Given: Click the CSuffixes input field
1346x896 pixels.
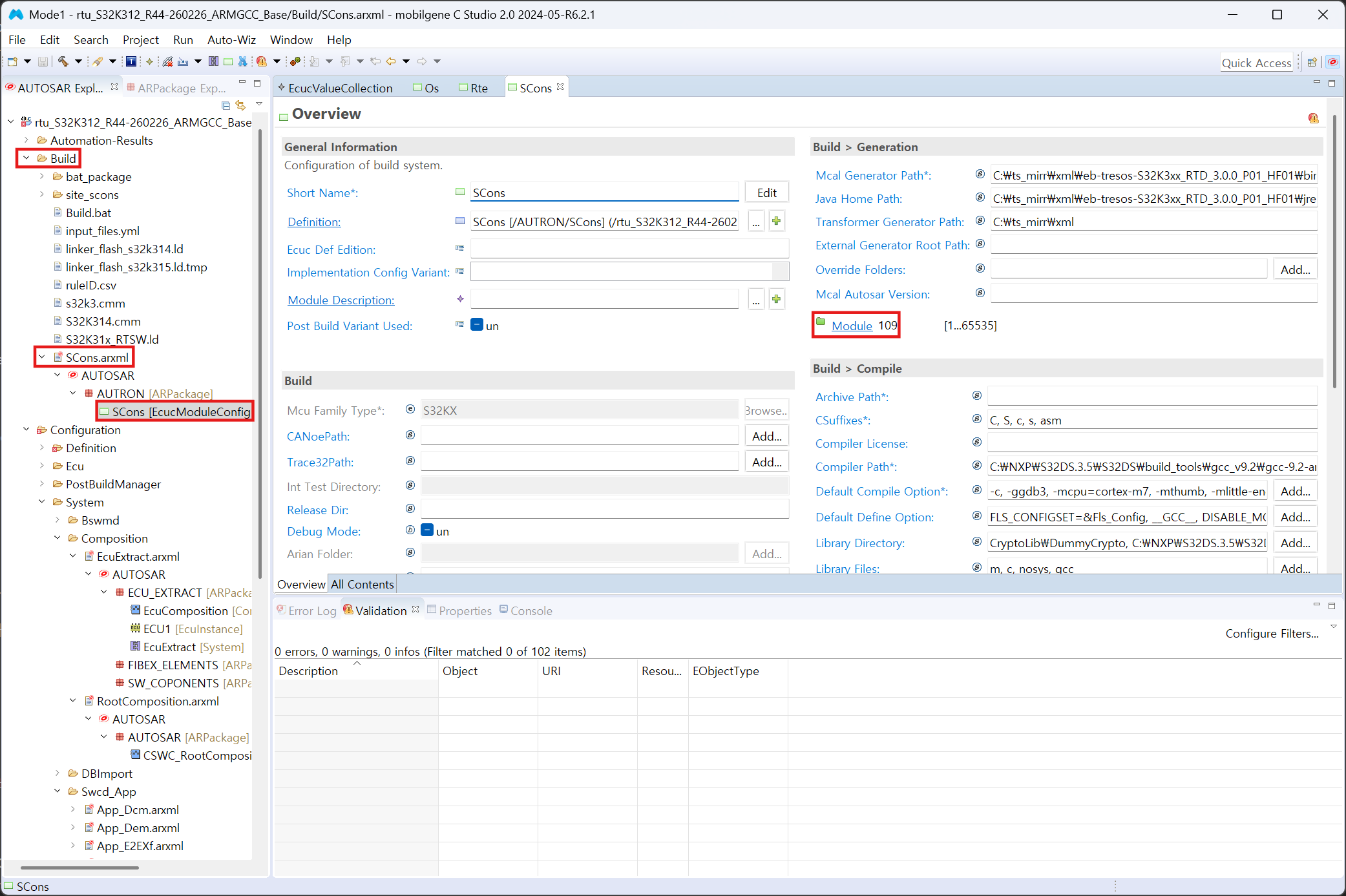Looking at the screenshot, I should tap(1152, 420).
